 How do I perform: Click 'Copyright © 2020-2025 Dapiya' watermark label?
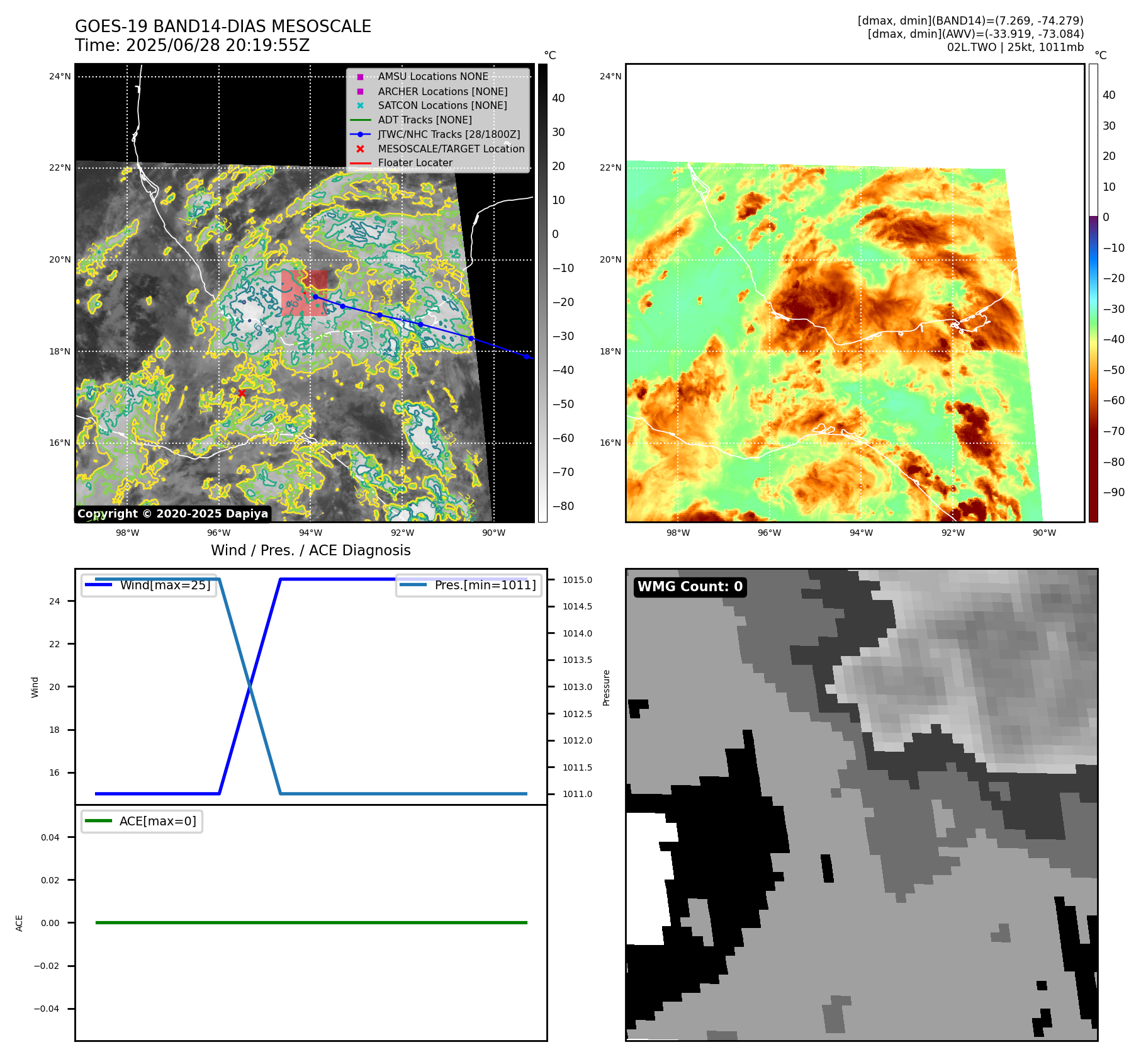[172, 514]
